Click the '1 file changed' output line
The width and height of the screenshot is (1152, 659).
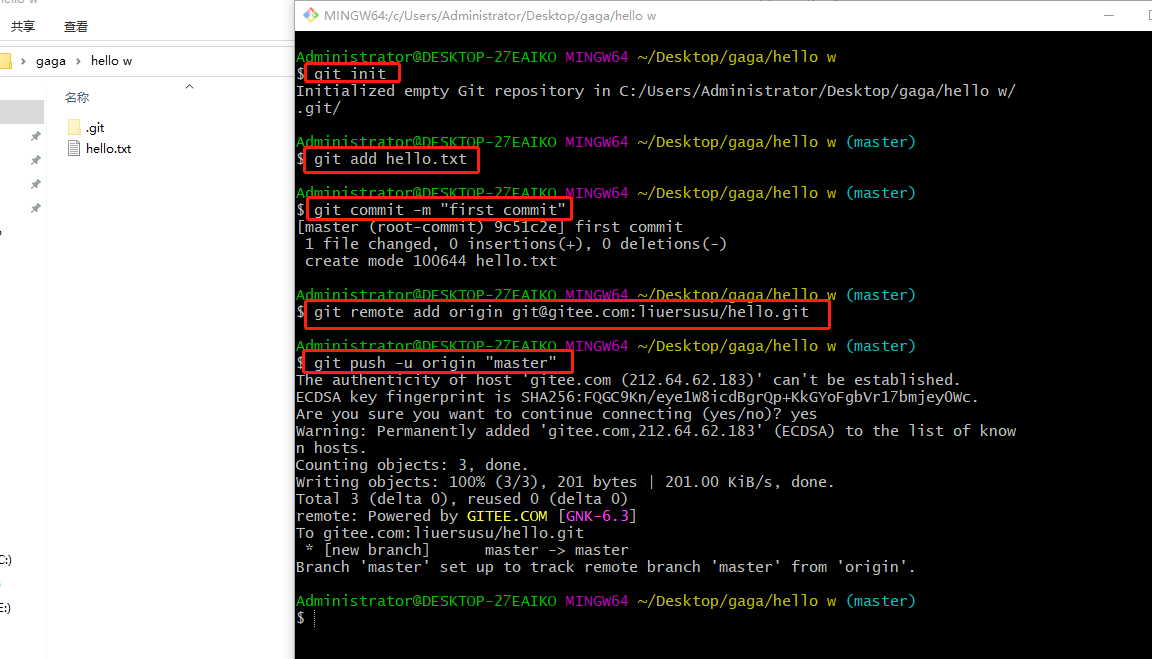[x=516, y=244]
